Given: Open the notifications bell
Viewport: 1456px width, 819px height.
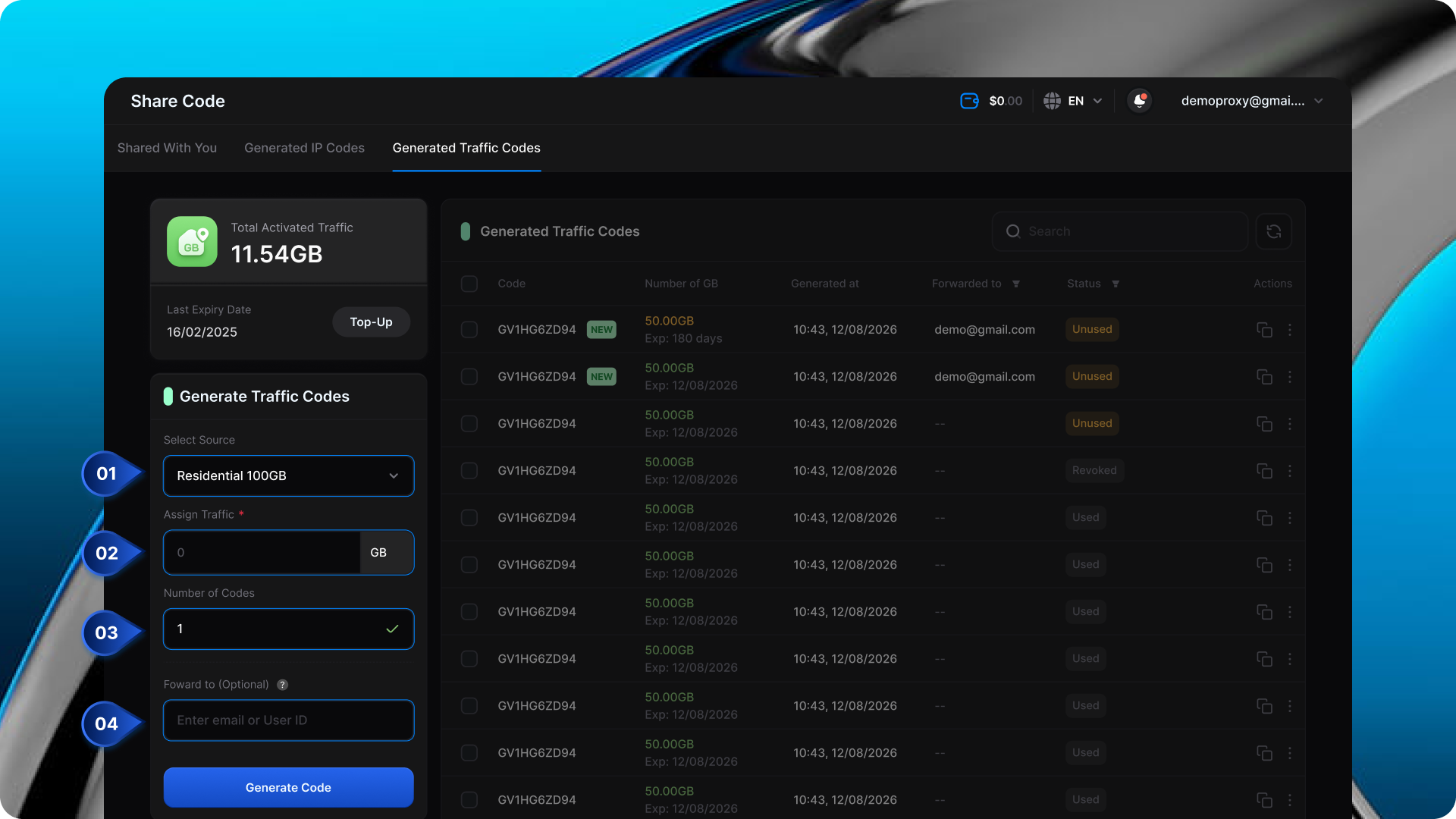Looking at the screenshot, I should [x=1139, y=101].
